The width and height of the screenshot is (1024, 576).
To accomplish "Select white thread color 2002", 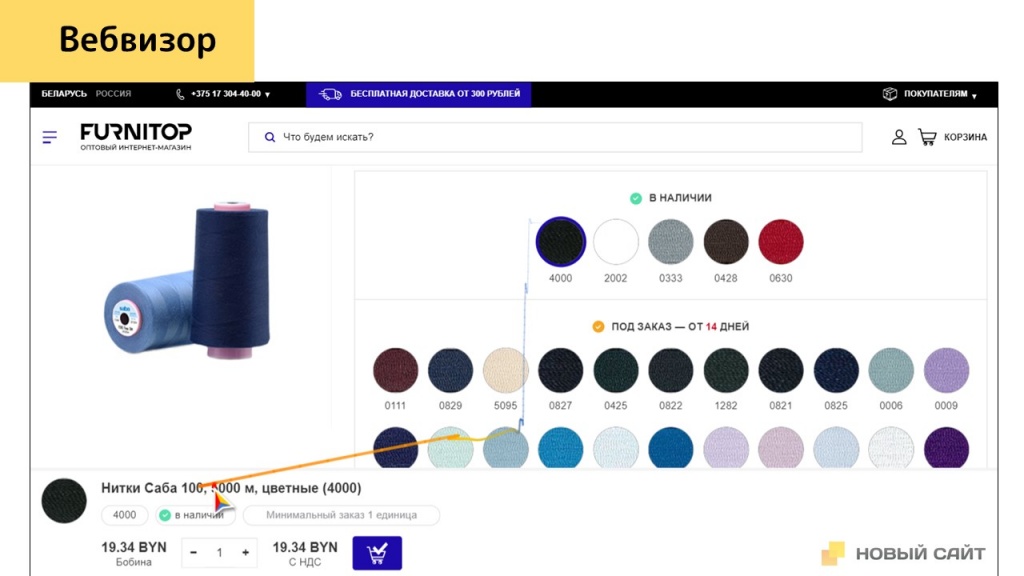I will [615, 242].
